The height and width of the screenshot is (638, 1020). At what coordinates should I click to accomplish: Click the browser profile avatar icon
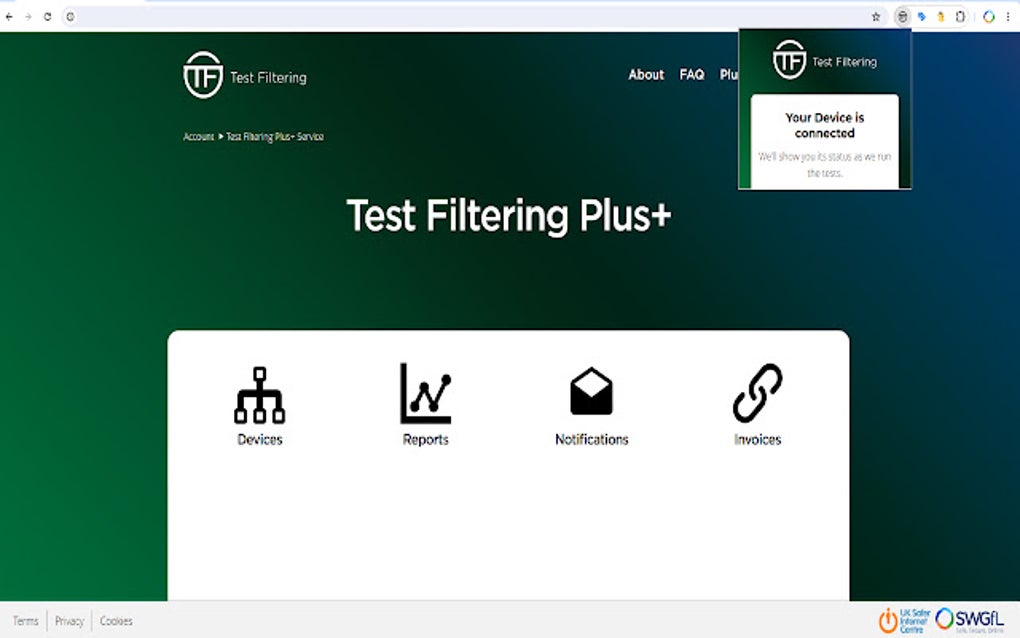coord(987,16)
